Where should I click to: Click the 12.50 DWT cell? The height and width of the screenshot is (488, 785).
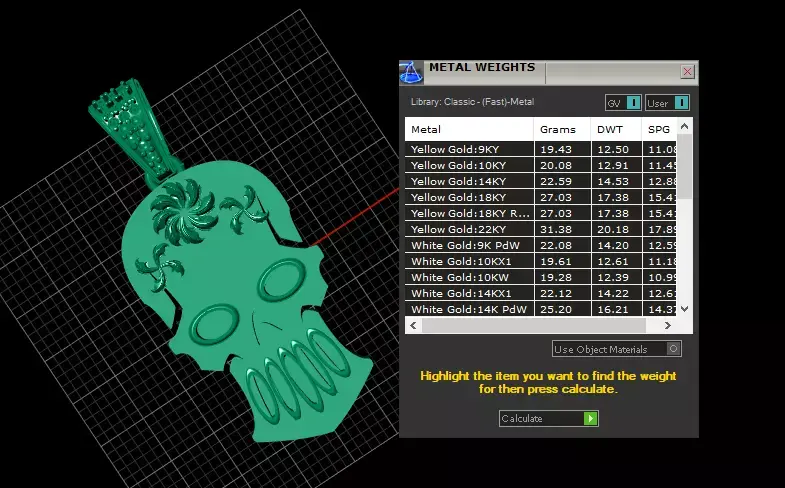tap(617, 149)
